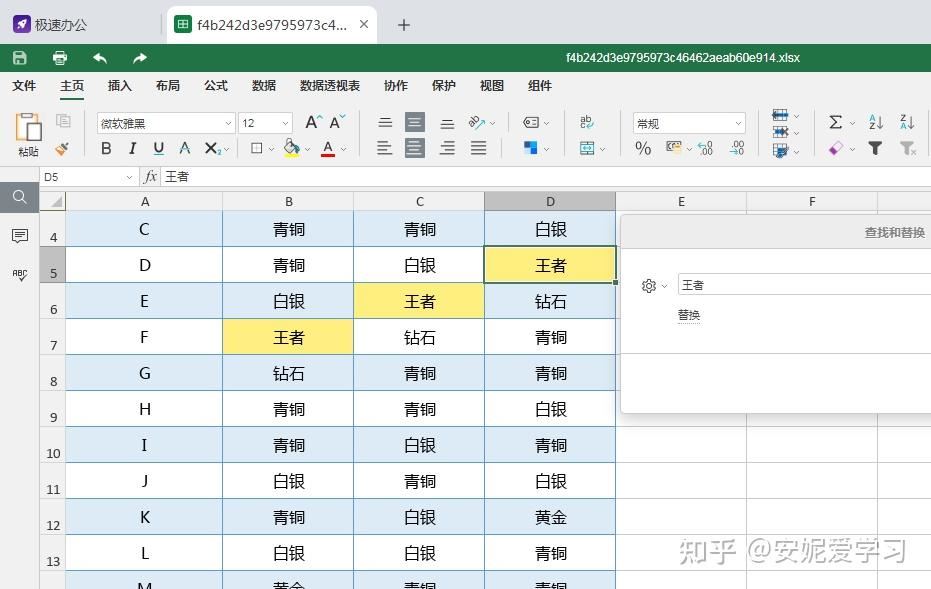Screen dimensions: 931x589
Task: Click the Merge Cells icon
Action: pyautogui.click(x=587, y=148)
